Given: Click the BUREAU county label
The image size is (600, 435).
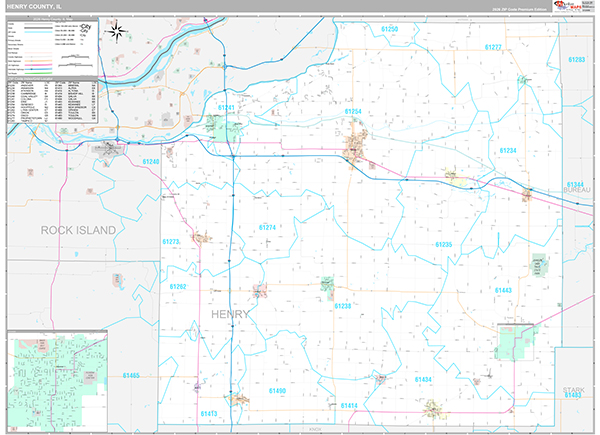Looking at the screenshot, I should 577,190.
